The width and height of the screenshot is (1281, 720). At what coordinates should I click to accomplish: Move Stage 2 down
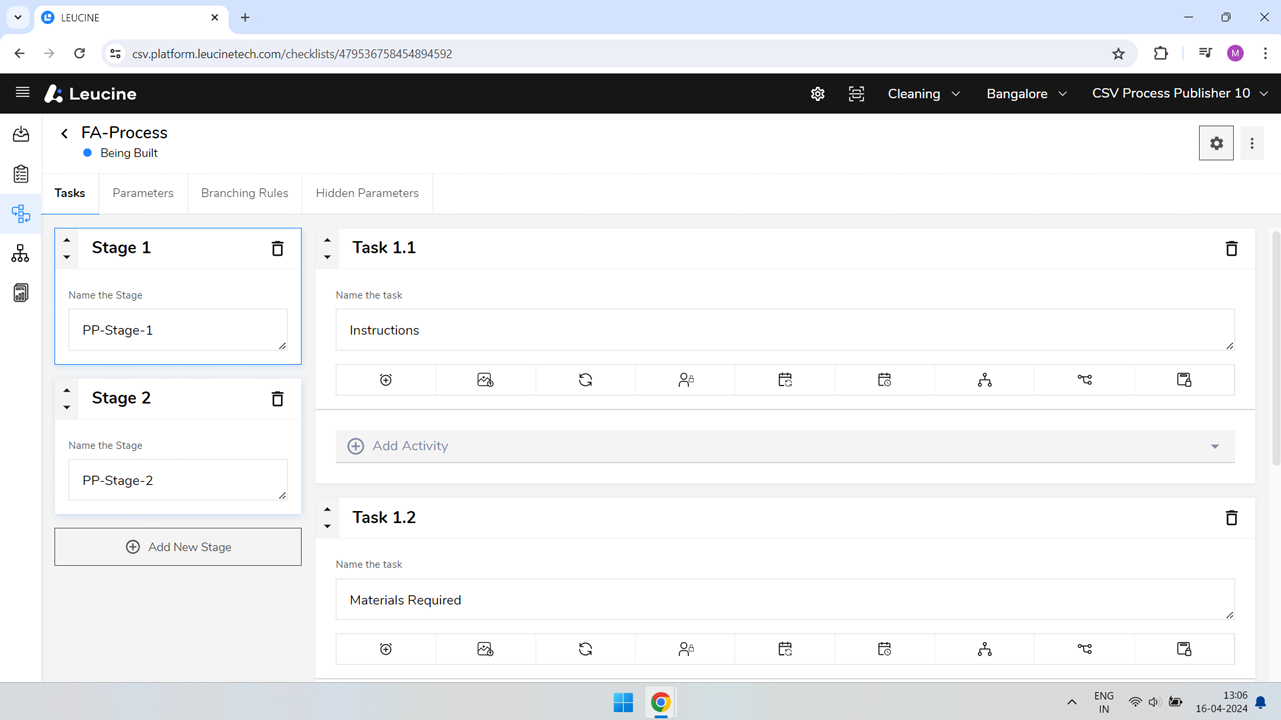67,408
